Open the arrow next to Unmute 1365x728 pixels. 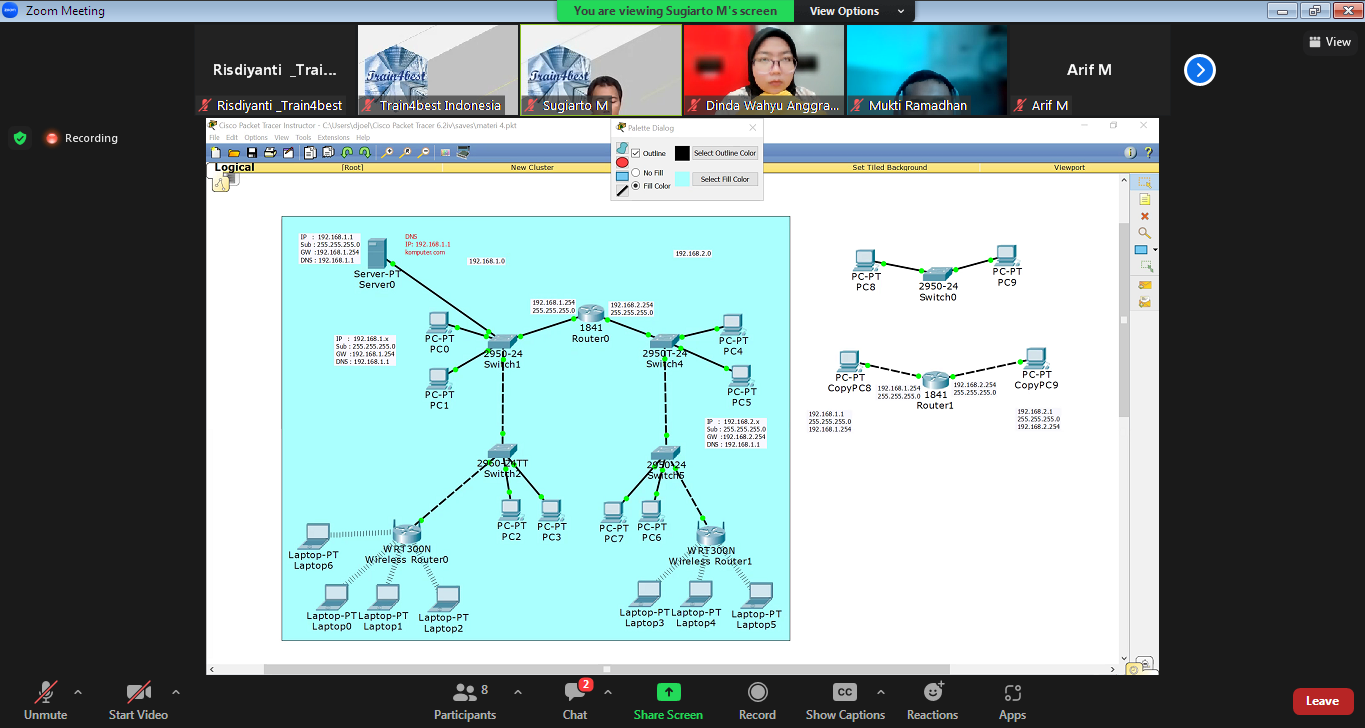[78, 692]
